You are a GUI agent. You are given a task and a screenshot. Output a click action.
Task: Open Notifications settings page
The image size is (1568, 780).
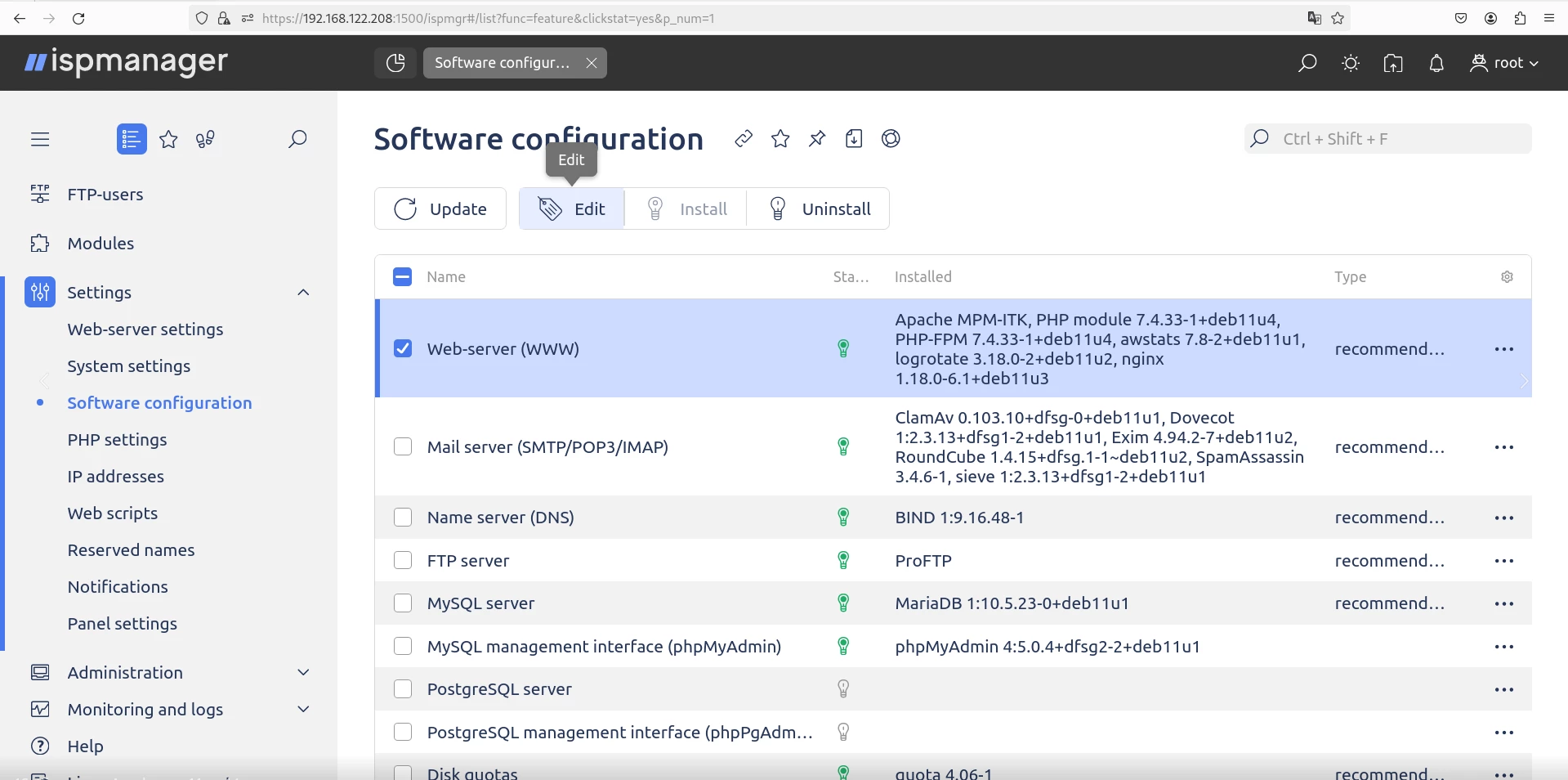[x=118, y=587]
